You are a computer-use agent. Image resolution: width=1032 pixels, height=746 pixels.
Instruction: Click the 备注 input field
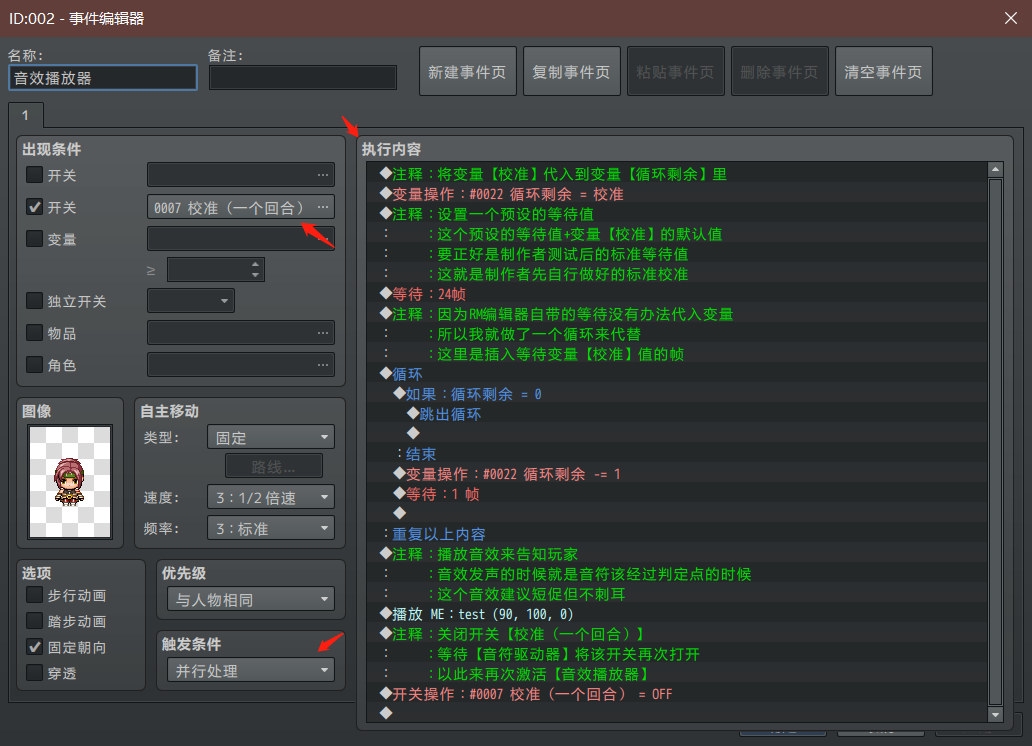[303, 78]
